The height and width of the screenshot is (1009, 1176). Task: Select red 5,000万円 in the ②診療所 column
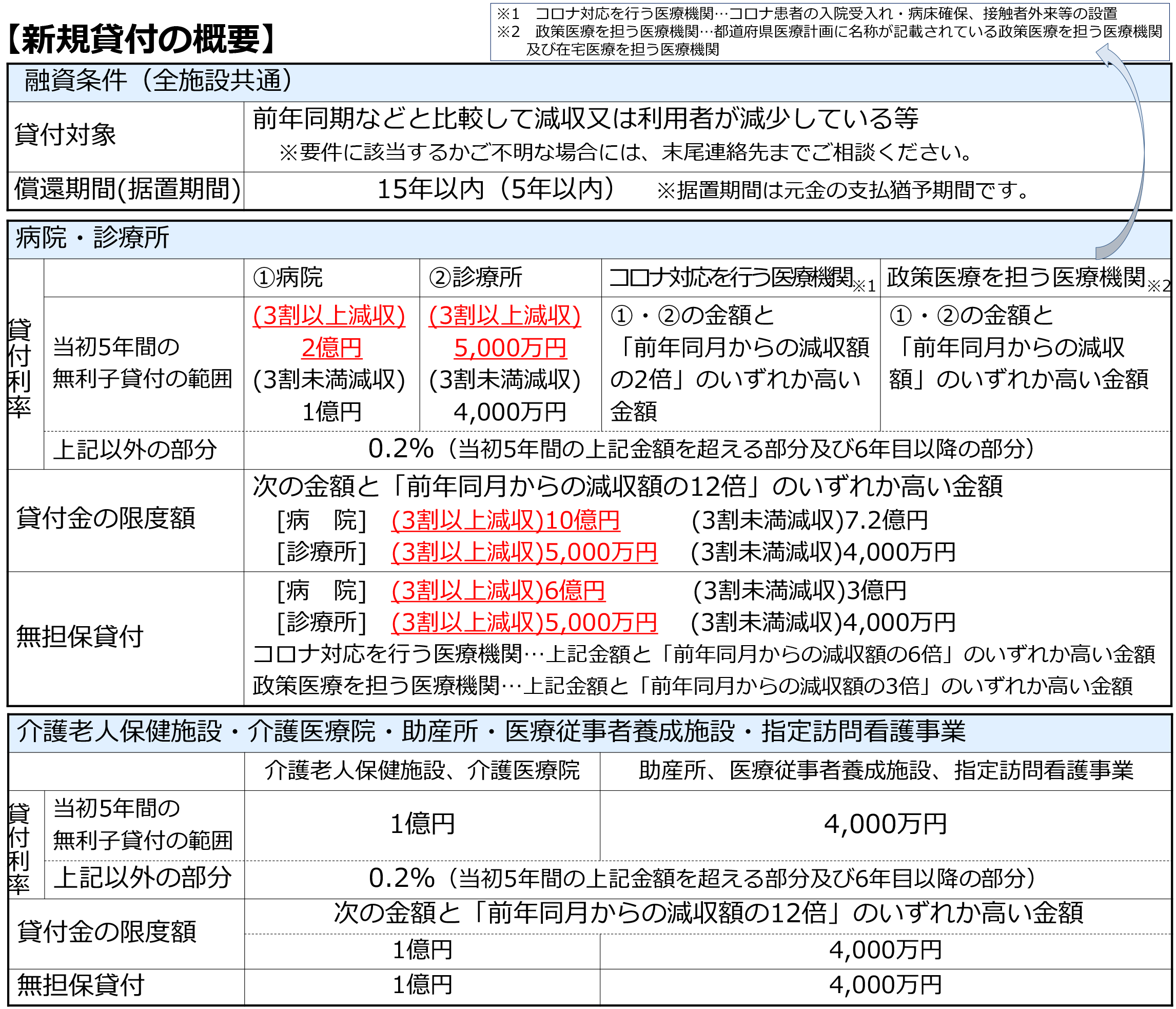tap(510, 348)
